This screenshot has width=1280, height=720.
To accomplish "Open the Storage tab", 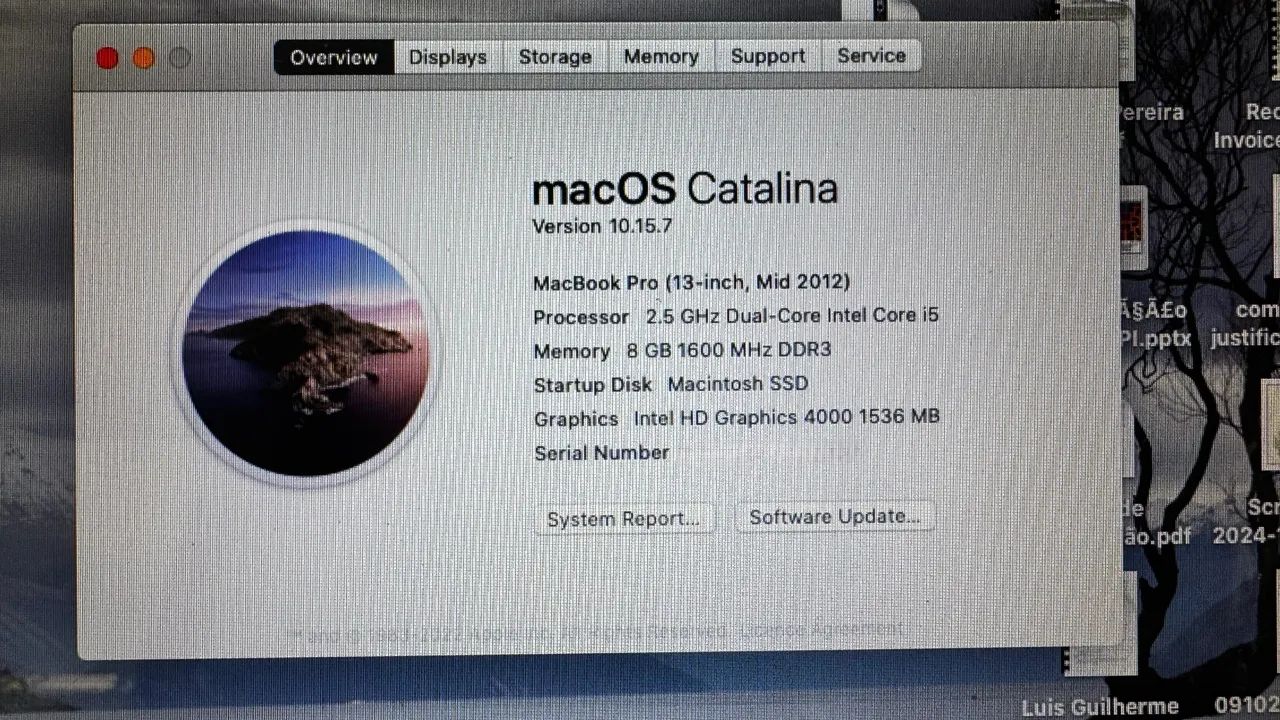I will (555, 57).
